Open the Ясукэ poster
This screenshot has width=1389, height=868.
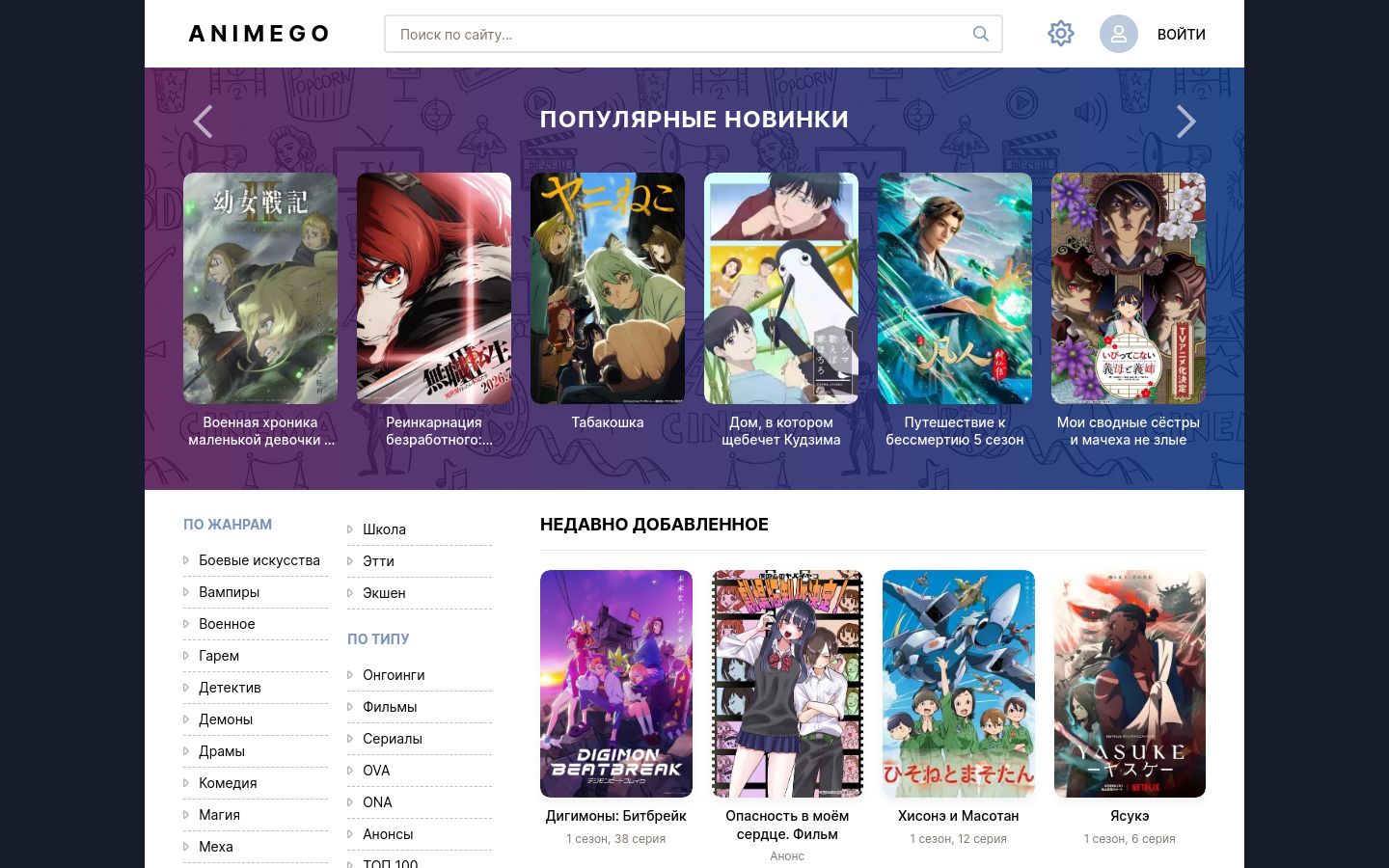coord(1130,684)
